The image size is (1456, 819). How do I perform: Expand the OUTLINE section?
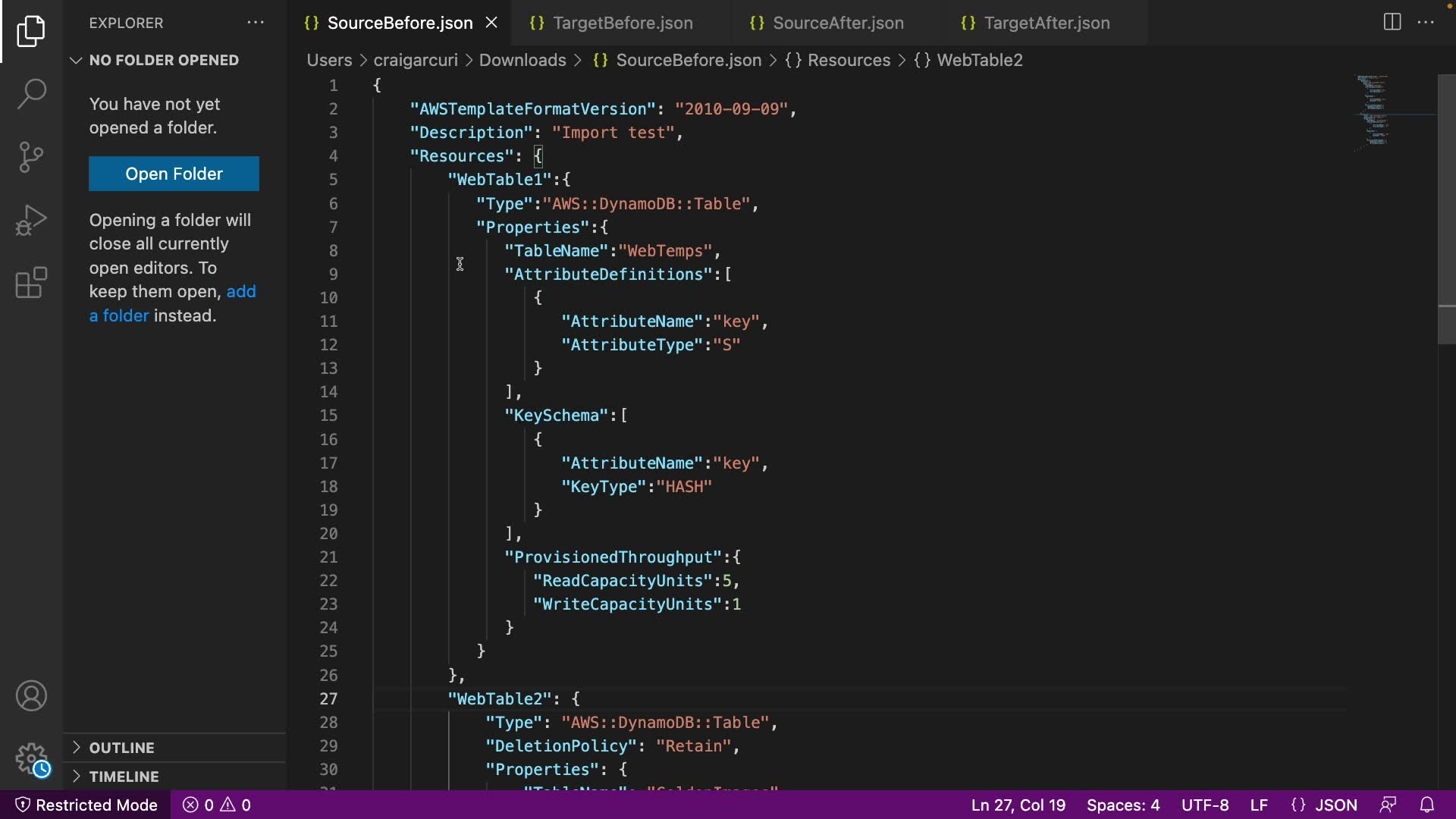(121, 748)
